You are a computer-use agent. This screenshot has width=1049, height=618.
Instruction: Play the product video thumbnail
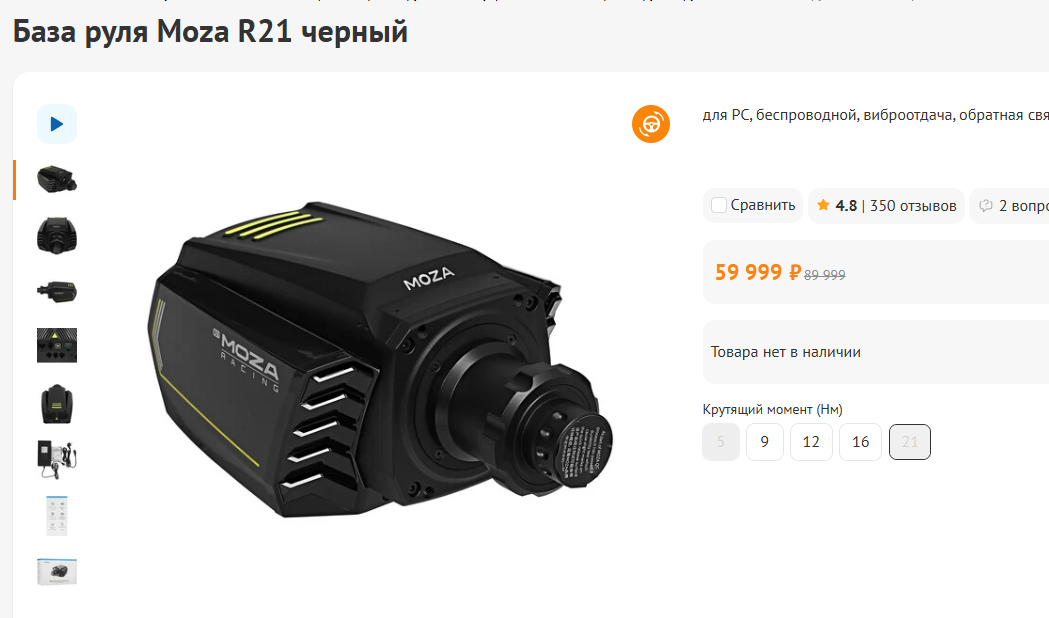pyautogui.click(x=57, y=124)
